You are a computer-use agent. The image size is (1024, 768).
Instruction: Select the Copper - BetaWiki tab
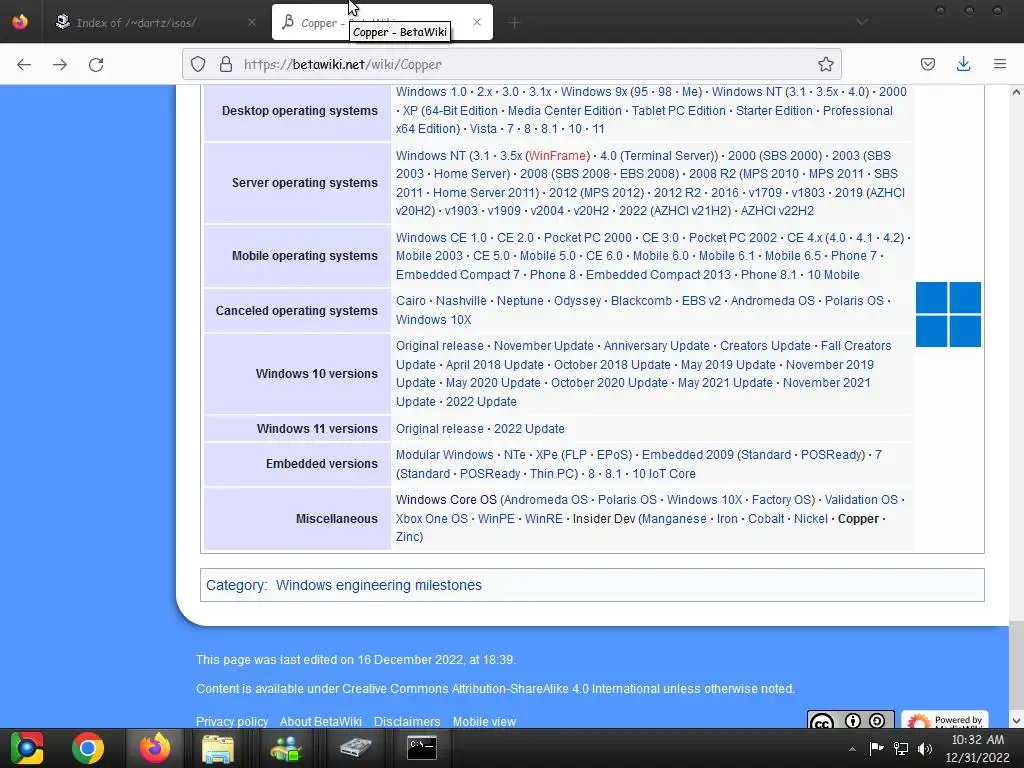pyautogui.click(x=382, y=22)
